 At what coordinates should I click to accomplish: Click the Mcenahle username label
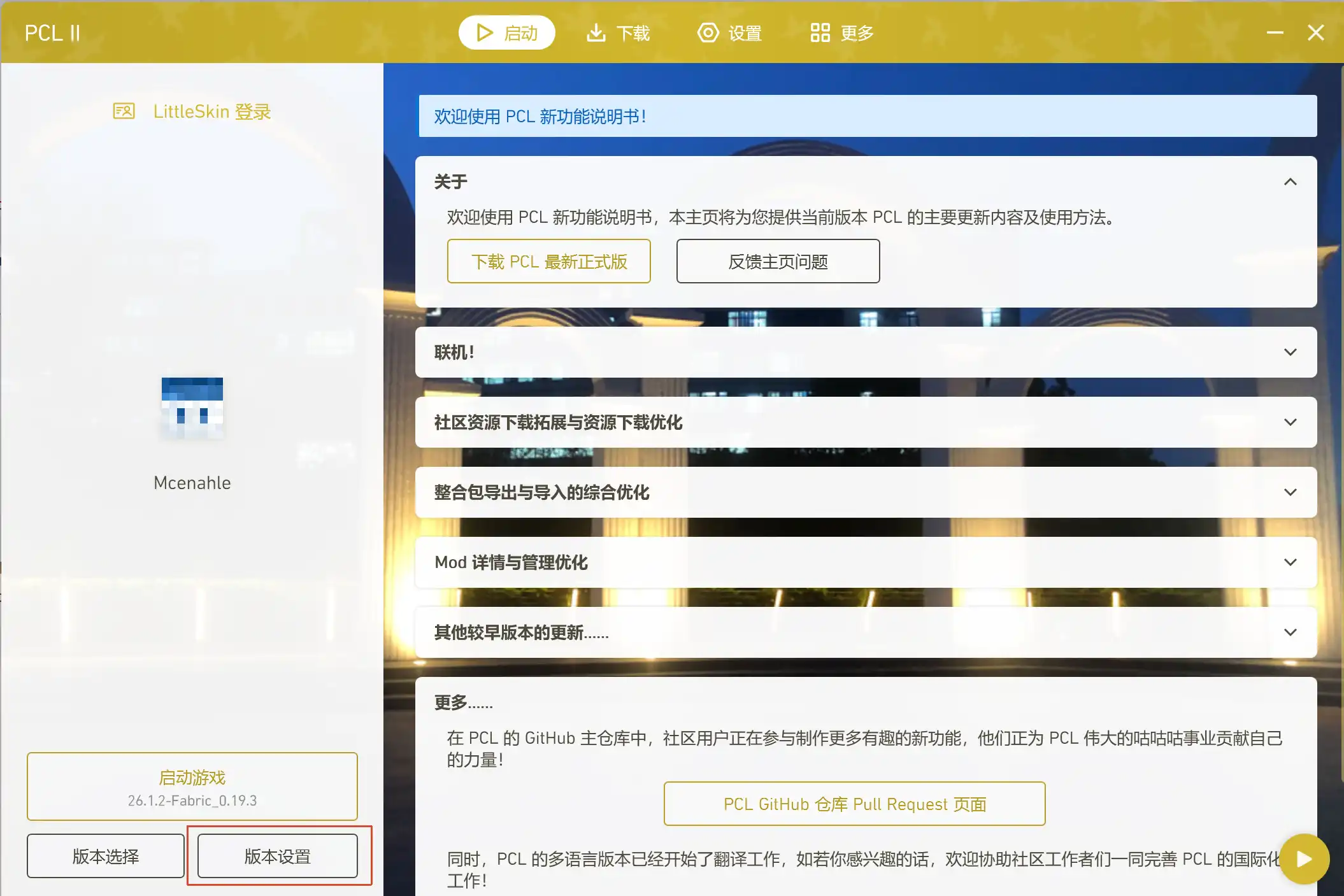(x=192, y=483)
